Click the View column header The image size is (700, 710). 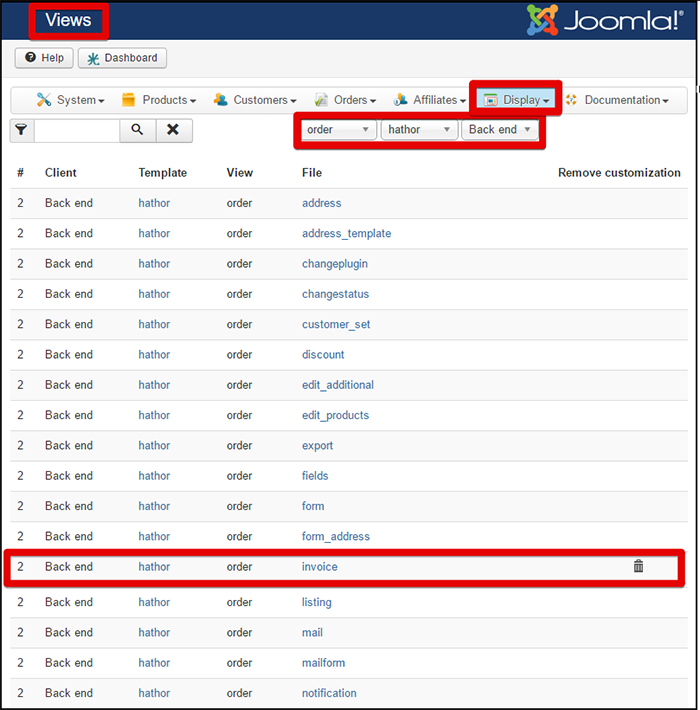coord(240,173)
